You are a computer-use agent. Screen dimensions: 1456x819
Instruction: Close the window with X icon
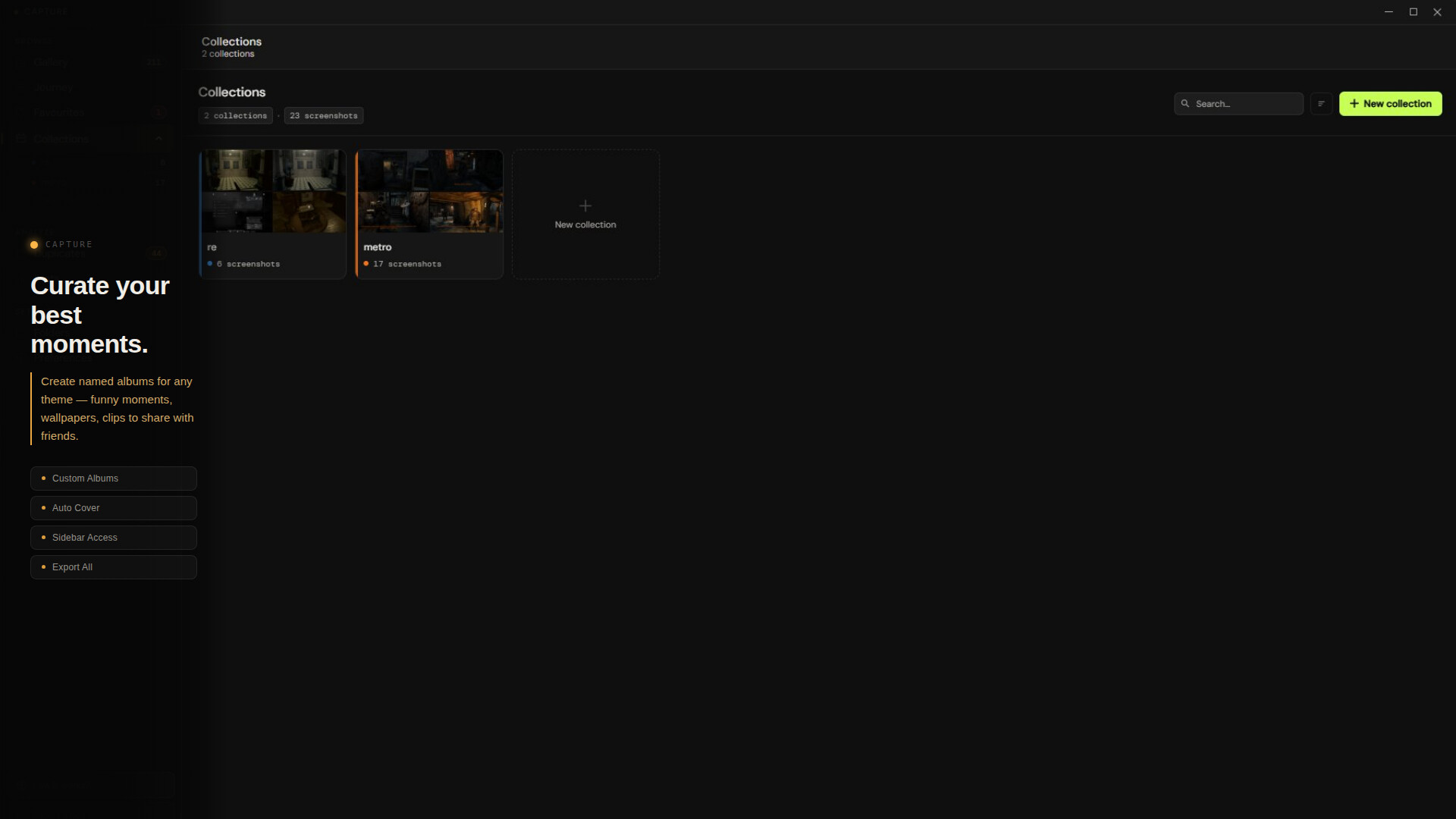pyautogui.click(x=1437, y=12)
